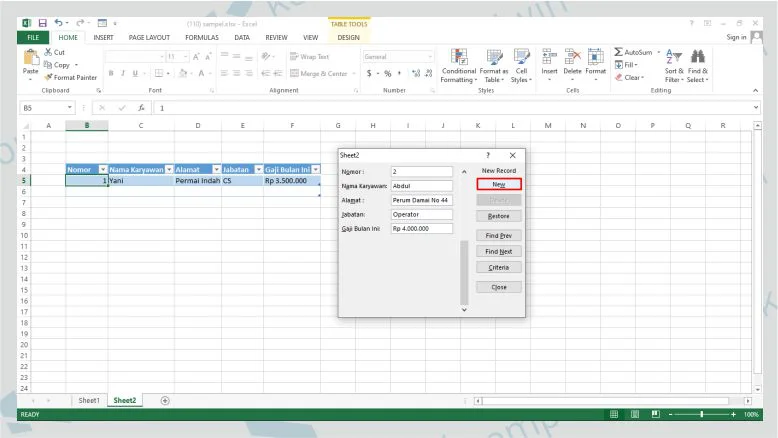Open the FILE menu

32,37
